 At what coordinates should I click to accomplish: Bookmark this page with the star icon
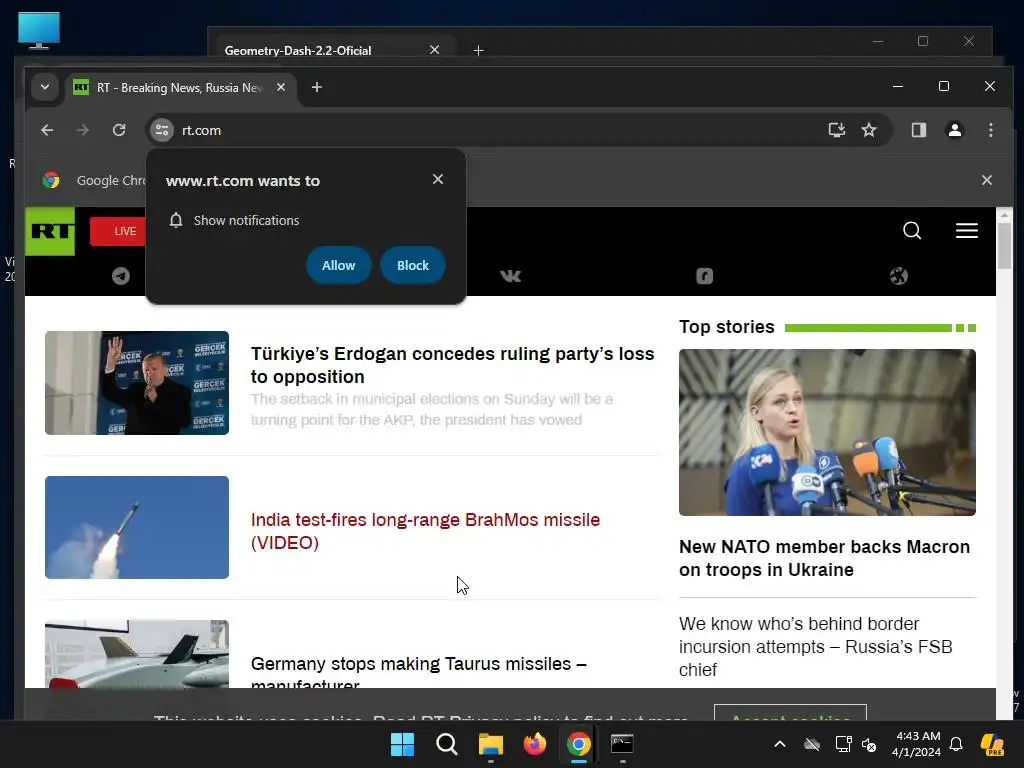(869, 130)
